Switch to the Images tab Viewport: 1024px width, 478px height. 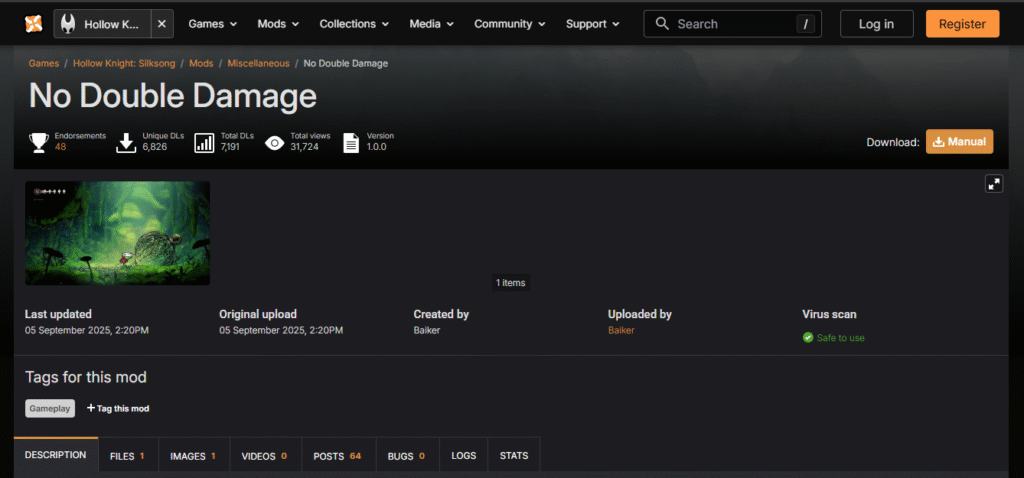194,456
